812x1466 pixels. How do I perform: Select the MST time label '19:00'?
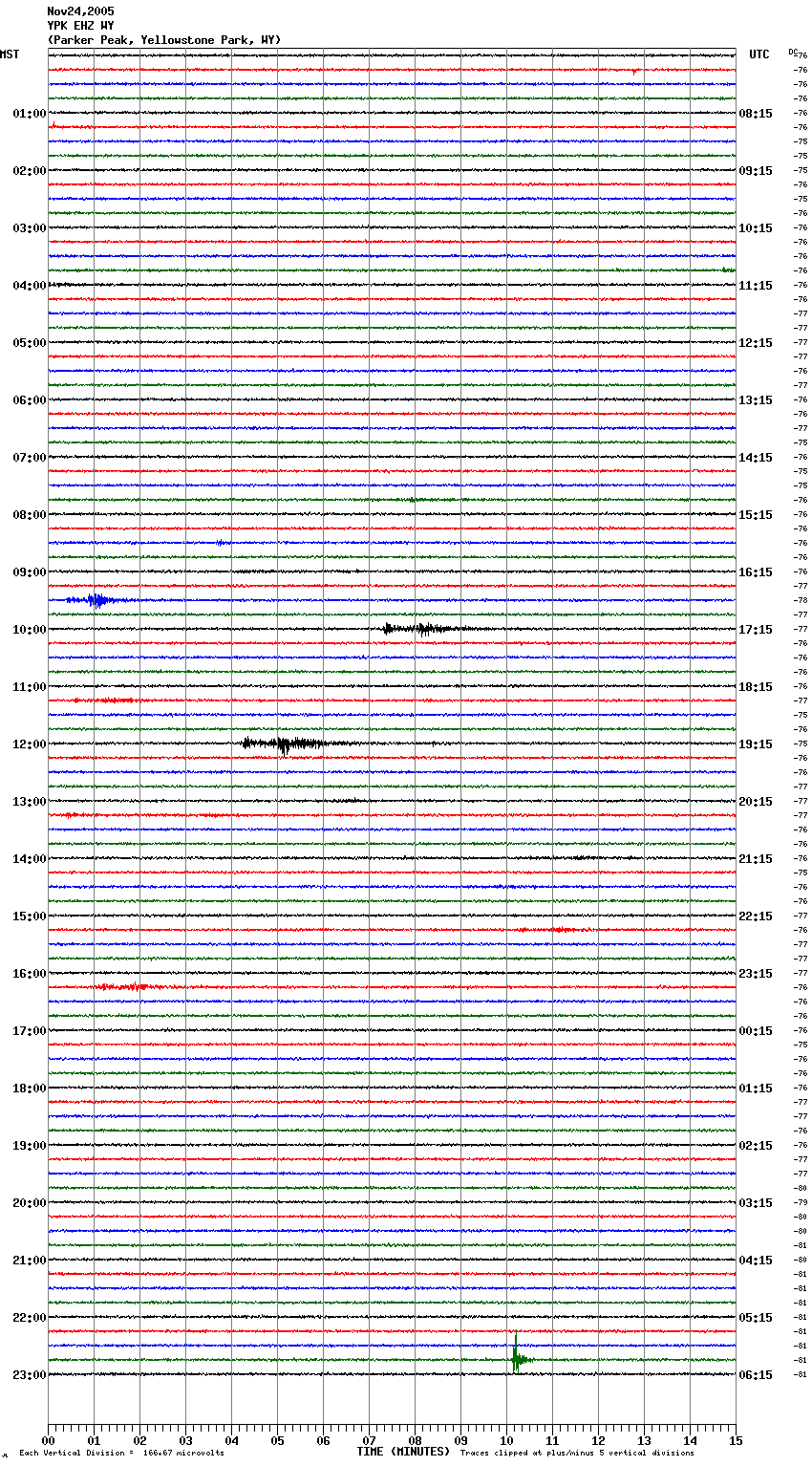[x=30, y=1146]
